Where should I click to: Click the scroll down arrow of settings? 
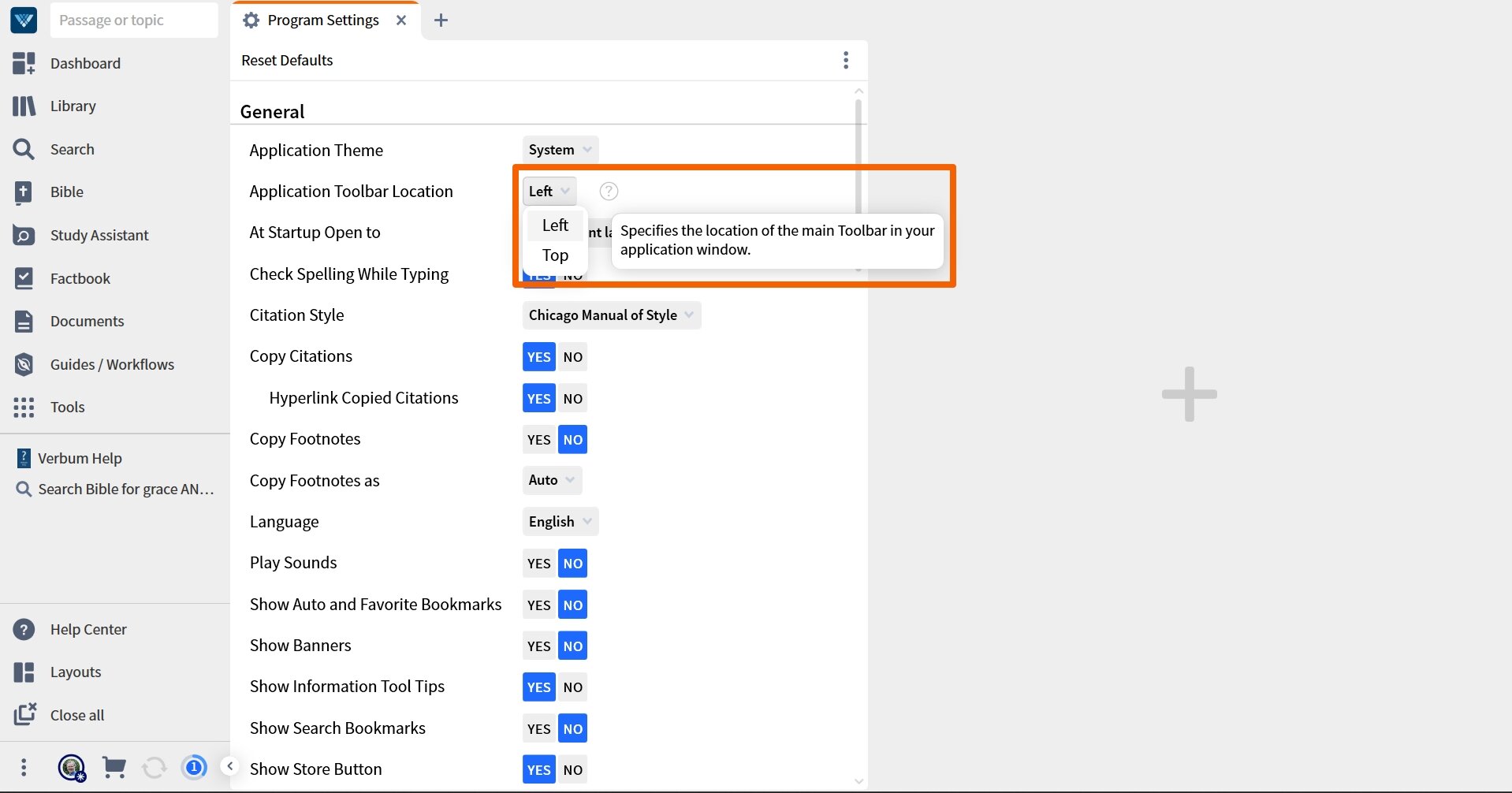(x=858, y=781)
